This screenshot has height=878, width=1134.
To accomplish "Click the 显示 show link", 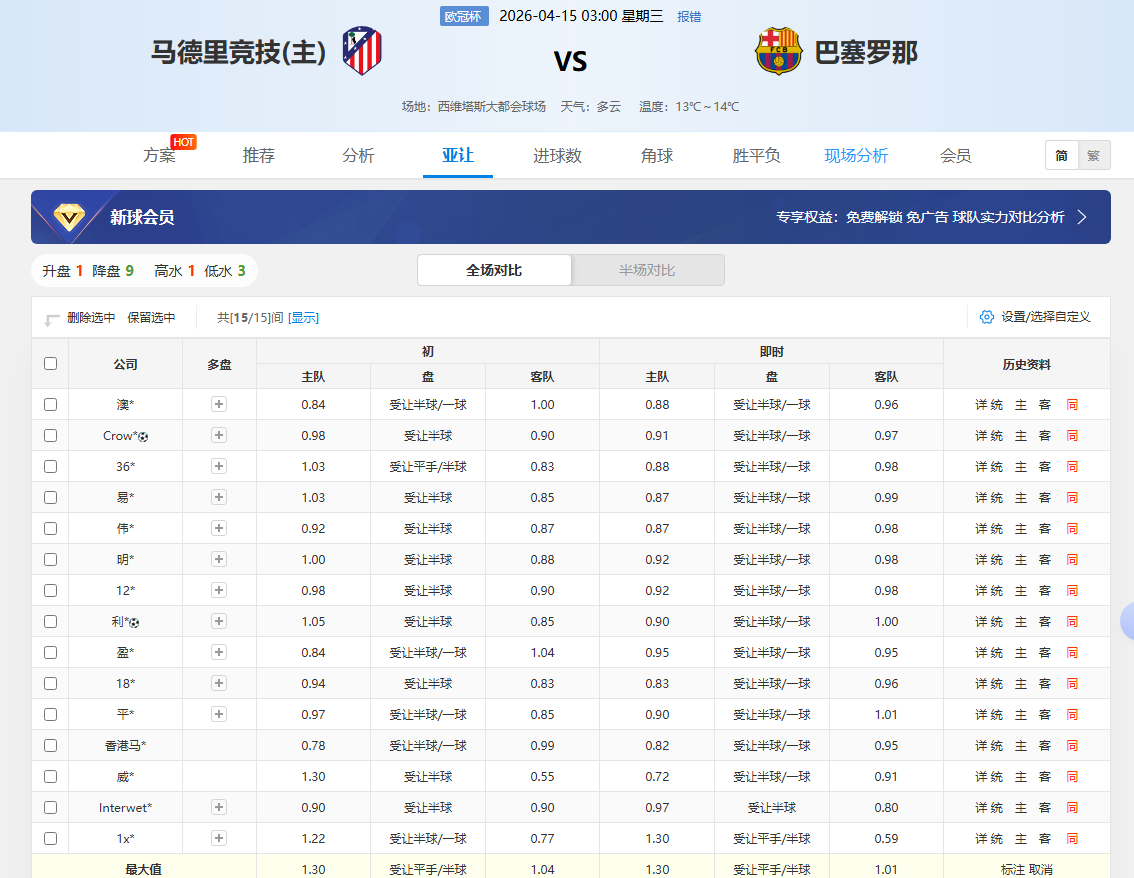I will [304, 318].
